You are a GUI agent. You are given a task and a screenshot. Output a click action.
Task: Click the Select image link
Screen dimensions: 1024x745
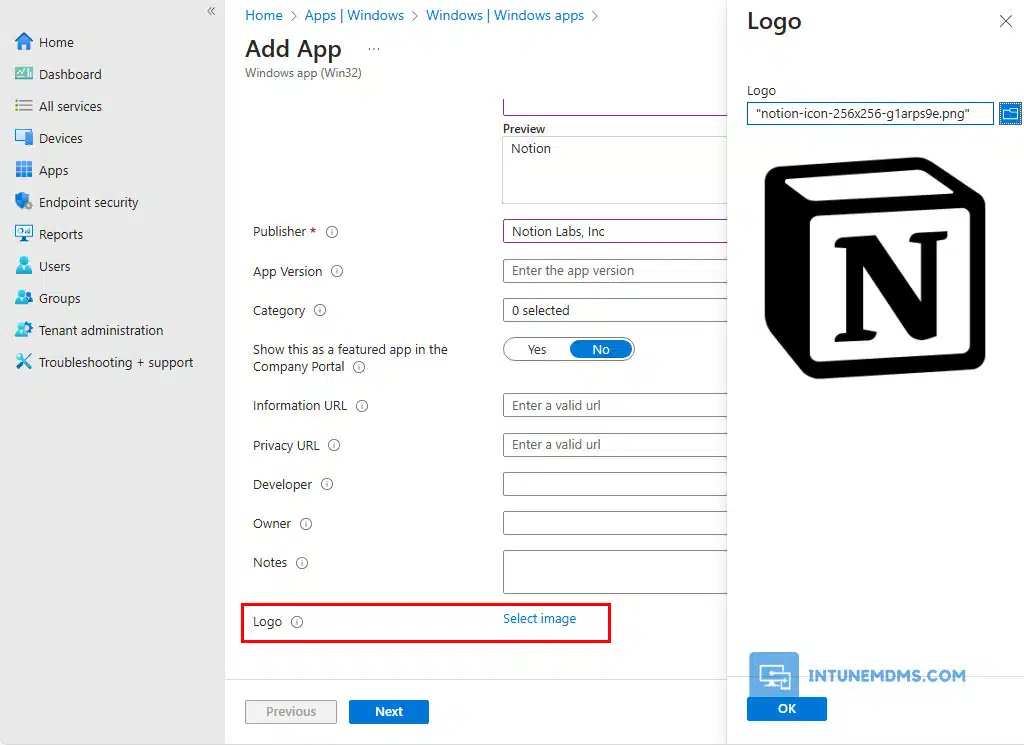tap(539, 619)
